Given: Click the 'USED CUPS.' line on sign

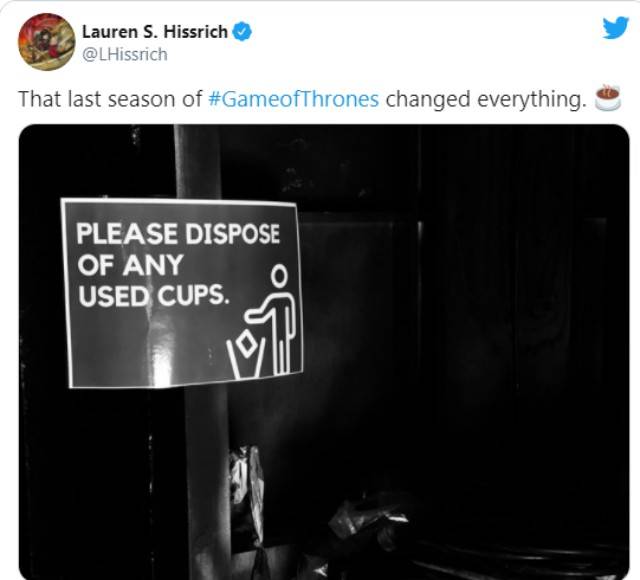Looking at the screenshot, I should click(x=152, y=295).
